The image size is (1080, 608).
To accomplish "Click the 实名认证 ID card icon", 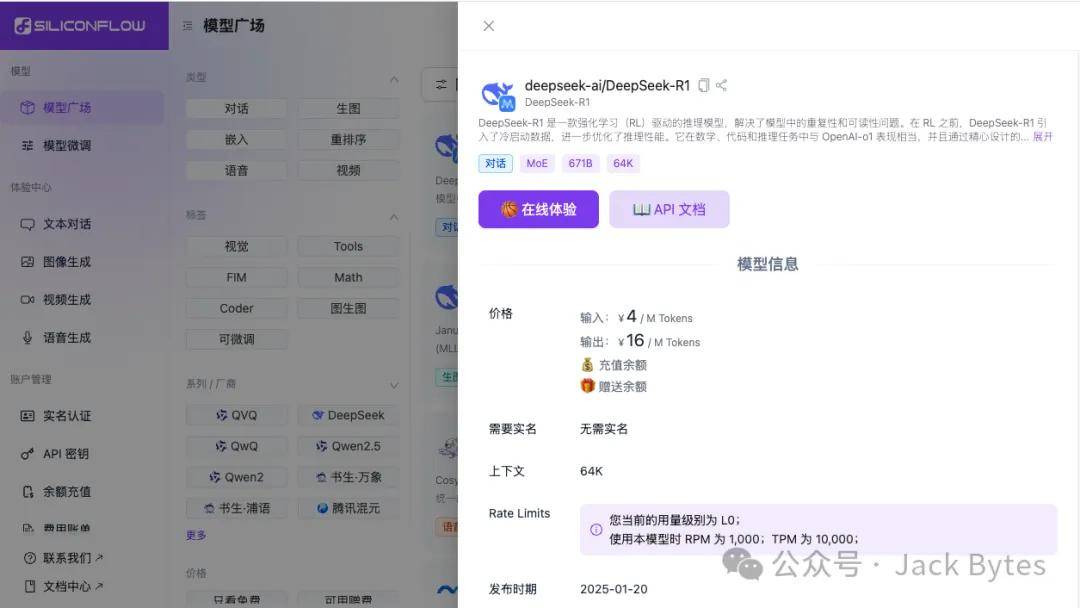I will [x=28, y=416].
